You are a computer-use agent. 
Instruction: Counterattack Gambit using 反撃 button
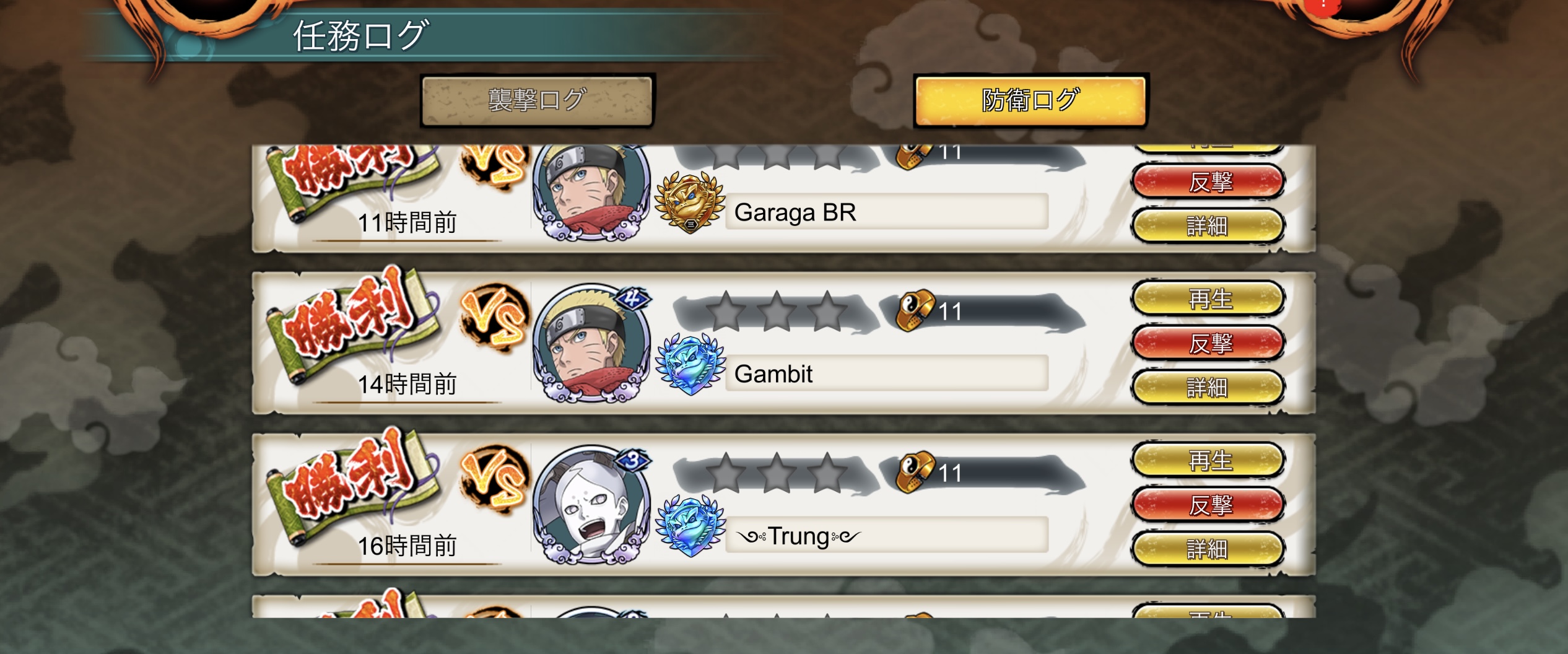point(1208,343)
